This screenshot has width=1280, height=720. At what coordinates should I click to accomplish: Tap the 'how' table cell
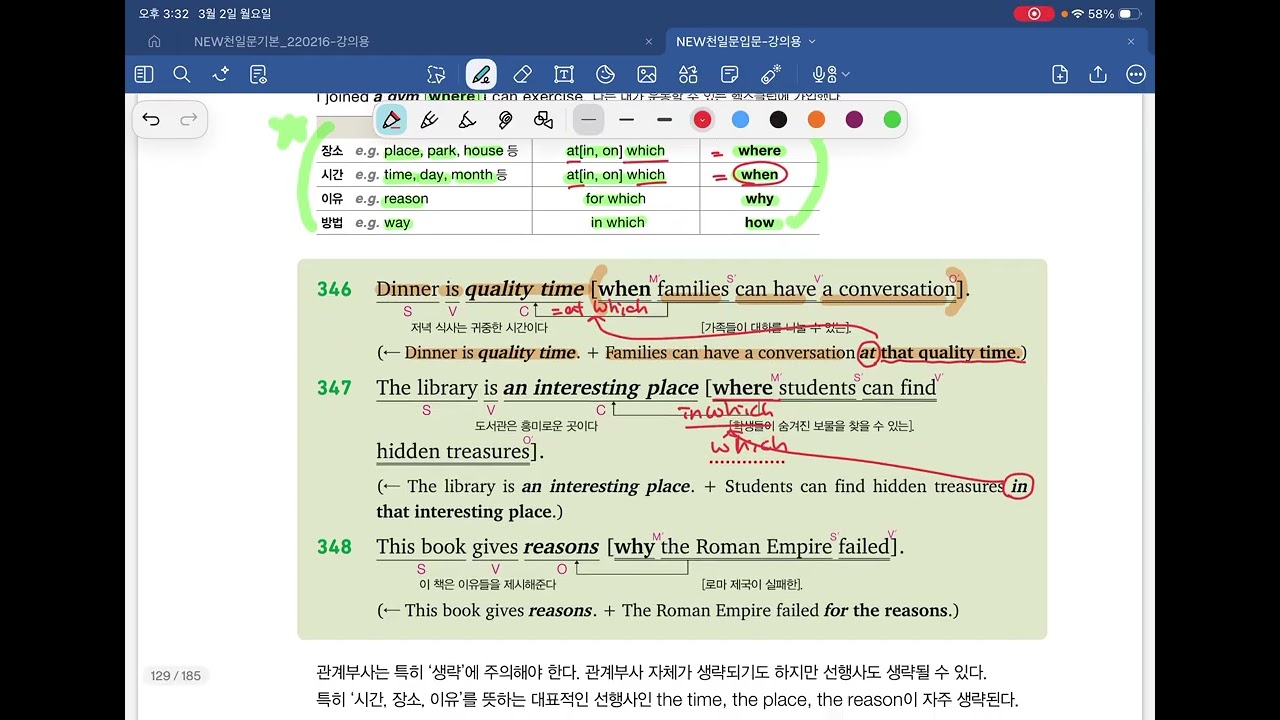(x=760, y=223)
